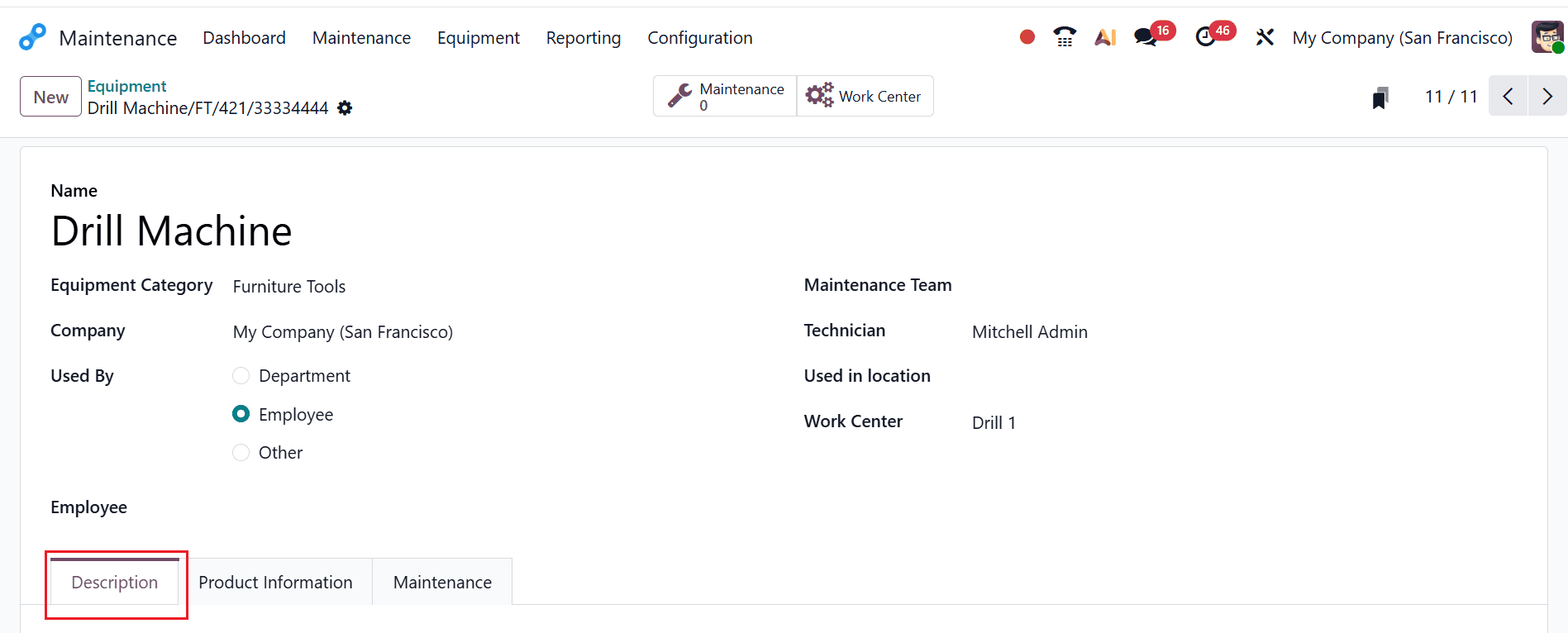This screenshot has height=633, width=1568.
Task: Open the Equipment menu
Action: pyautogui.click(x=479, y=38)
